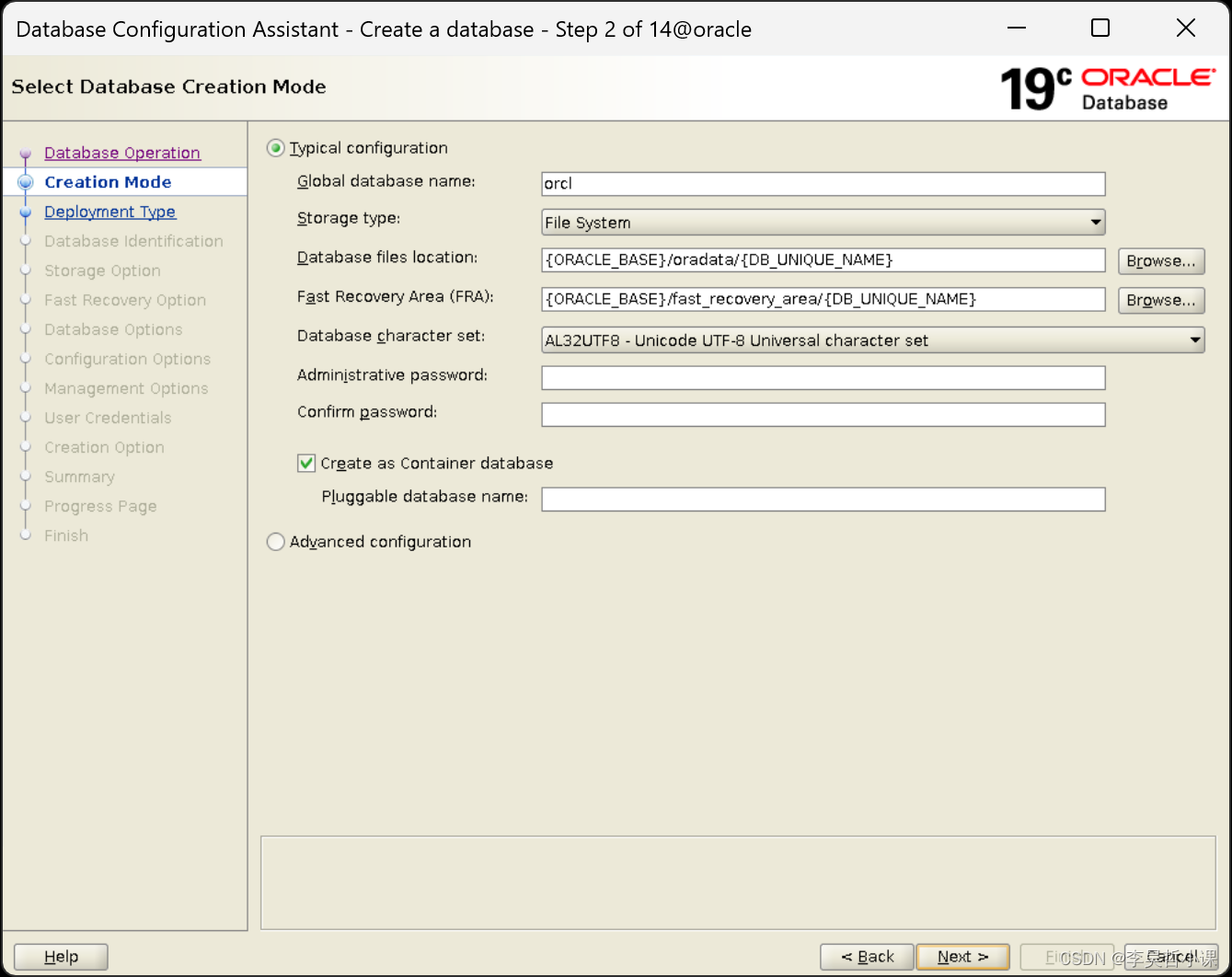Screen dimensions: 1232x977
Task: Click Configuration Options step label
Action: [127, 359]
